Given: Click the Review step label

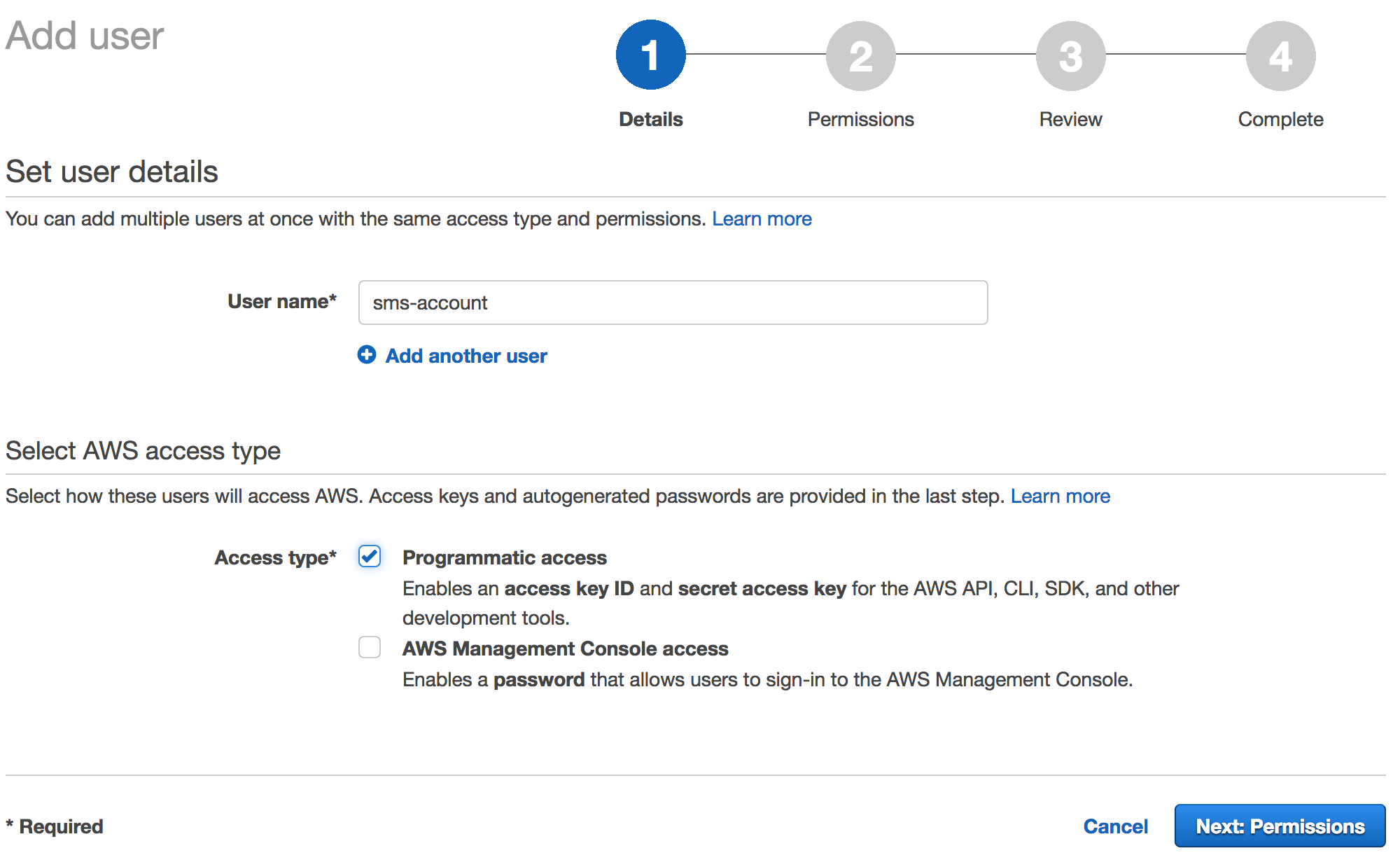Looking at the screenshot, I should click(1070, 119).
